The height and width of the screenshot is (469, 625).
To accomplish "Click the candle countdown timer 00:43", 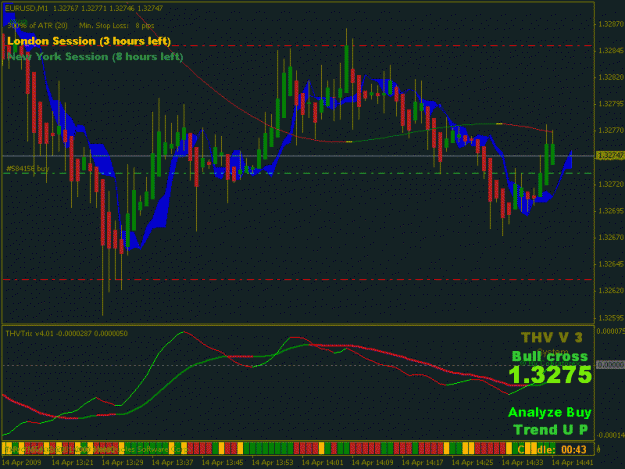I will [574, 450].
